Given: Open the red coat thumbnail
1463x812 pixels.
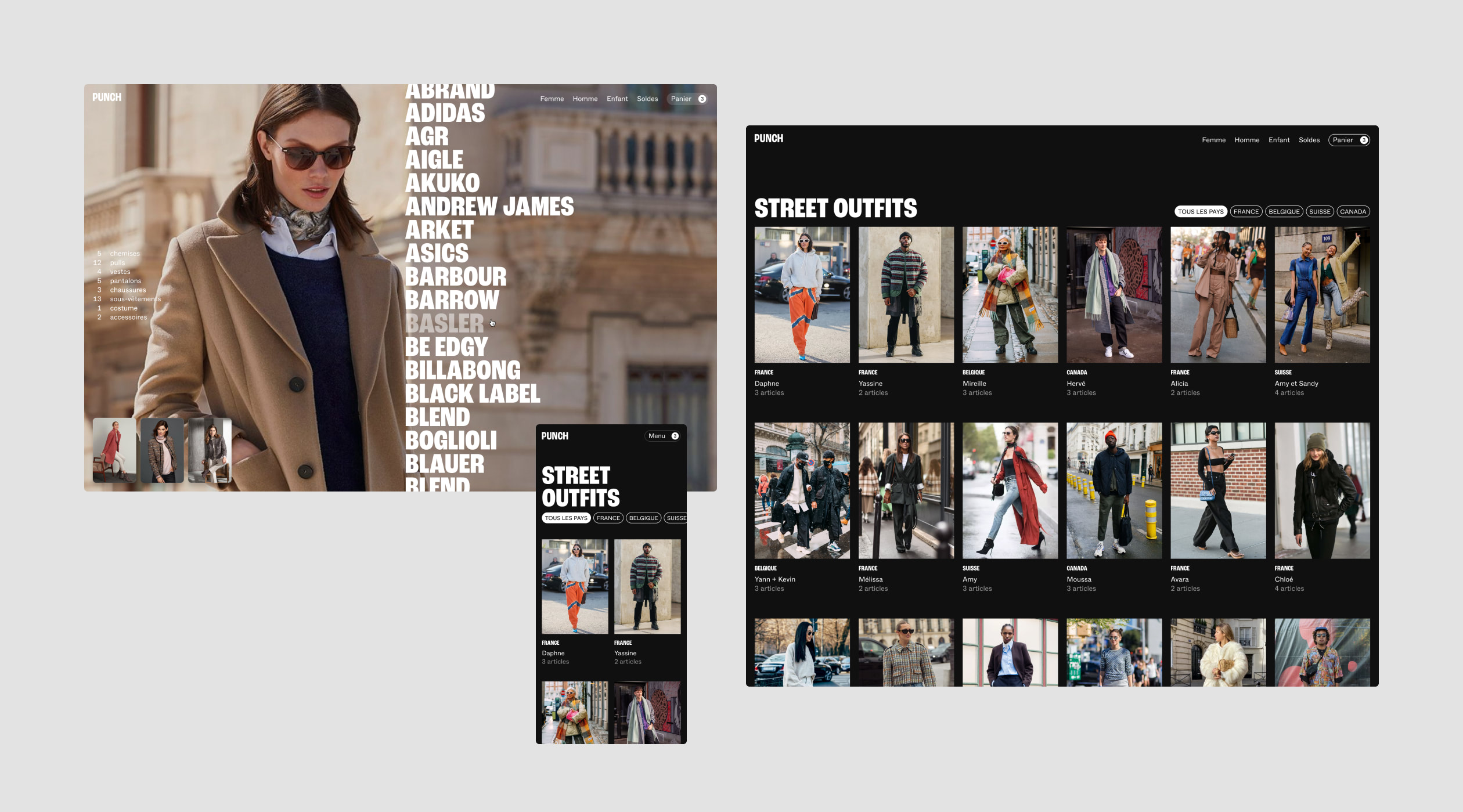Looking at the screenshot, I should pos(114,450).
